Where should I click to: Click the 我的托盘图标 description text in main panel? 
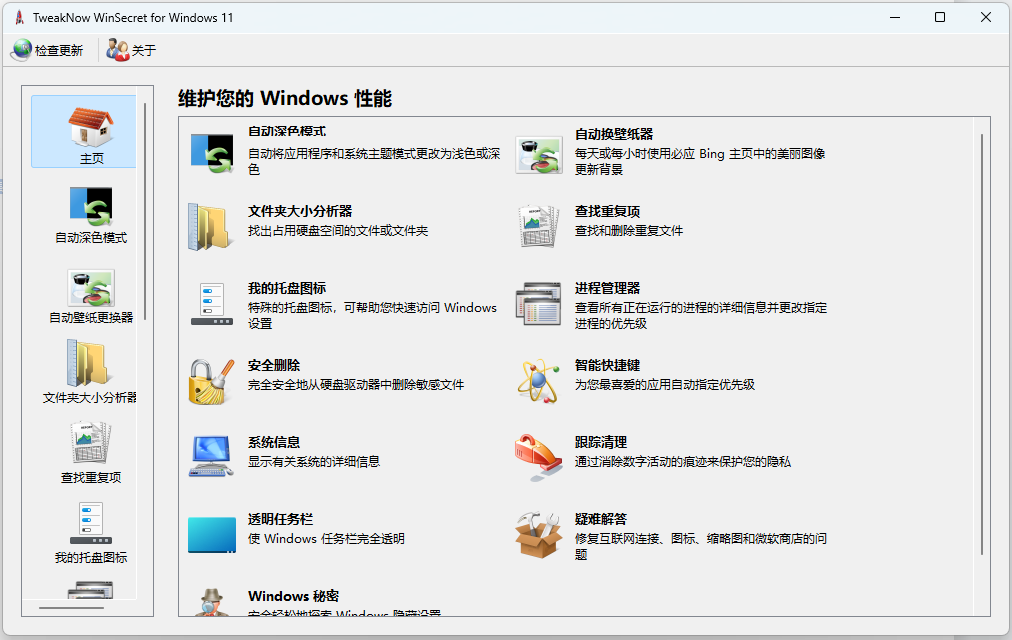[x=372, y=315]
